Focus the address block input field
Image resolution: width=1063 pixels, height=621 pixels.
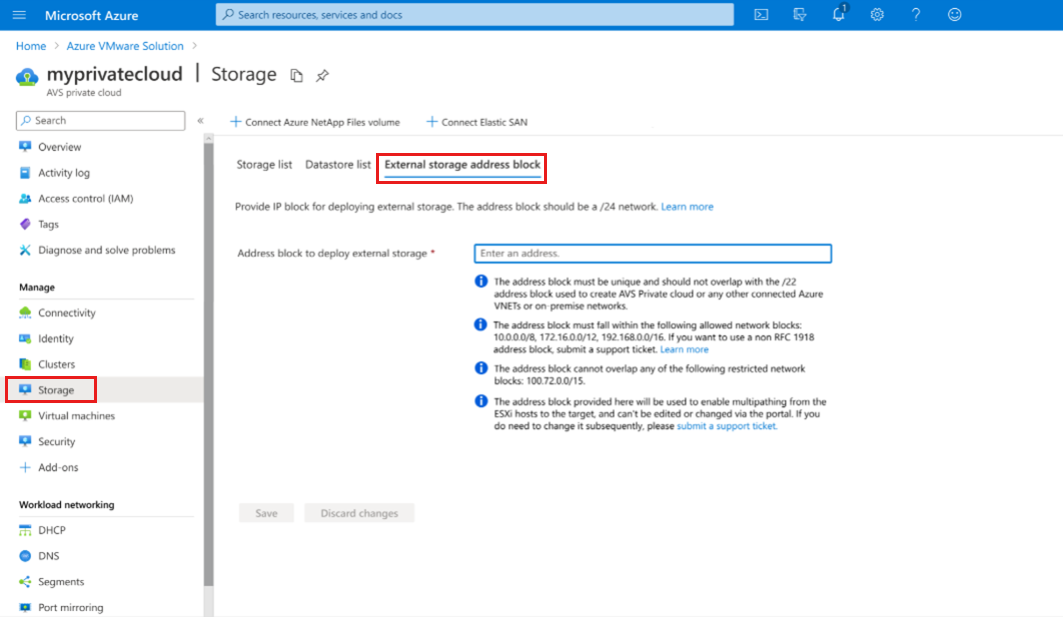(653, 254)
